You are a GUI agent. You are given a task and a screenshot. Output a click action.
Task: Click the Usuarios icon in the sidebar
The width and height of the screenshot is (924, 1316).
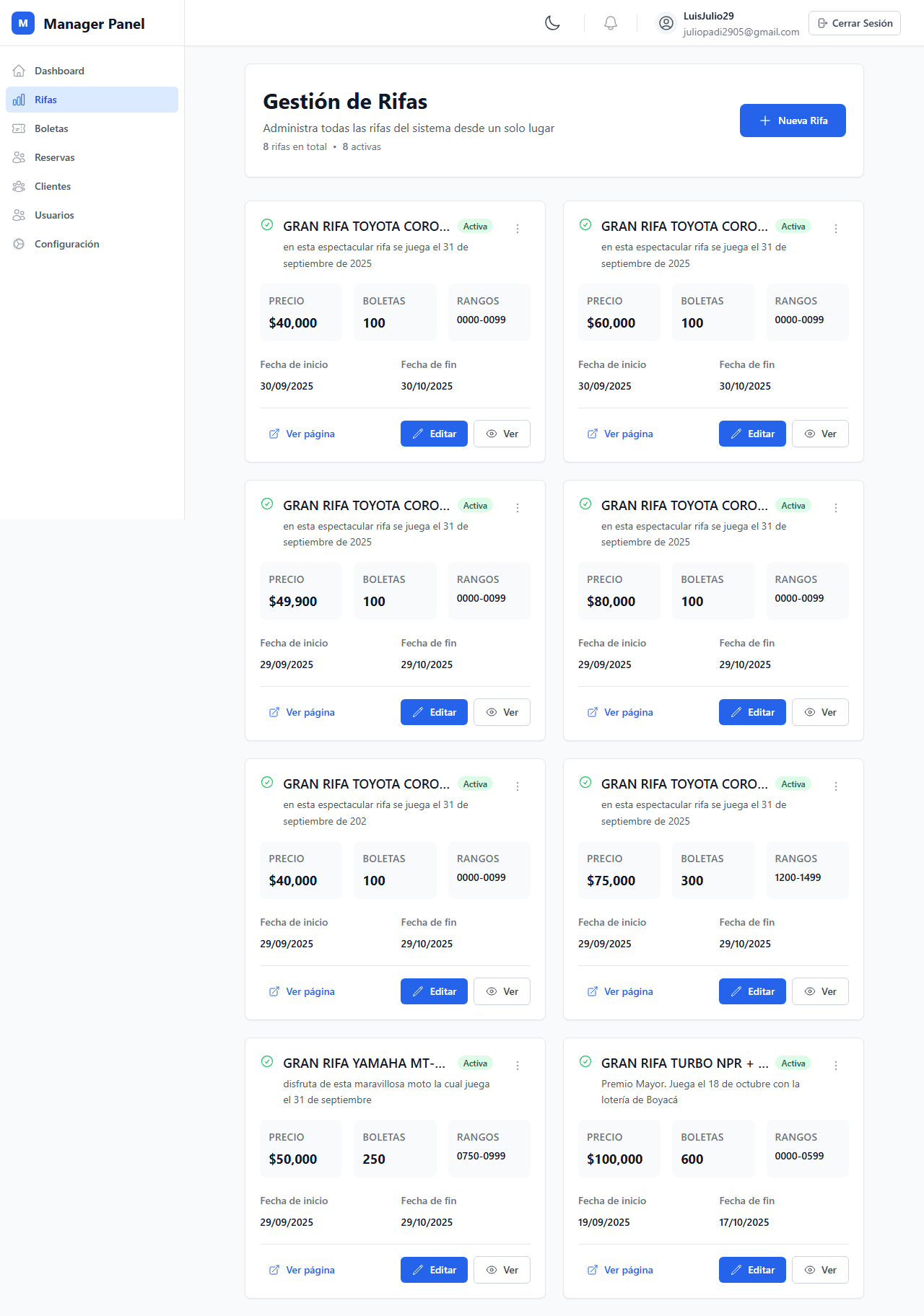[19, 215]
